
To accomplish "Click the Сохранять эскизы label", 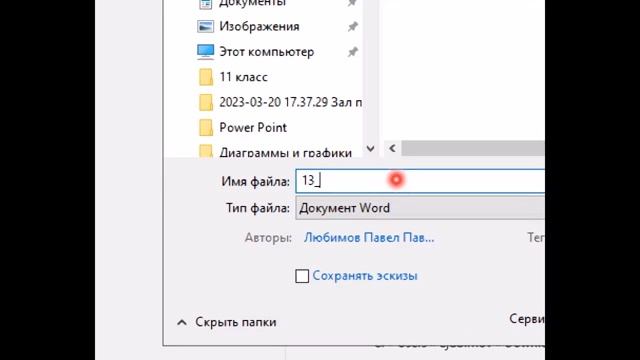I will click(365, 276).
